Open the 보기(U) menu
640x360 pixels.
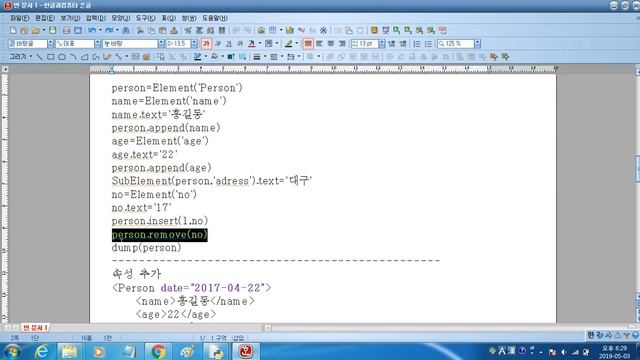tap(70, 18)
